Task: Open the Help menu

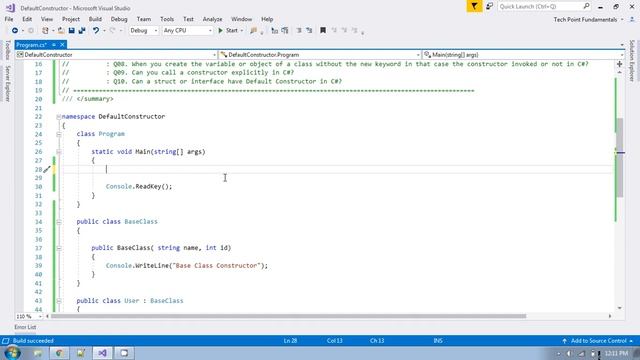Action: point(267,19)
